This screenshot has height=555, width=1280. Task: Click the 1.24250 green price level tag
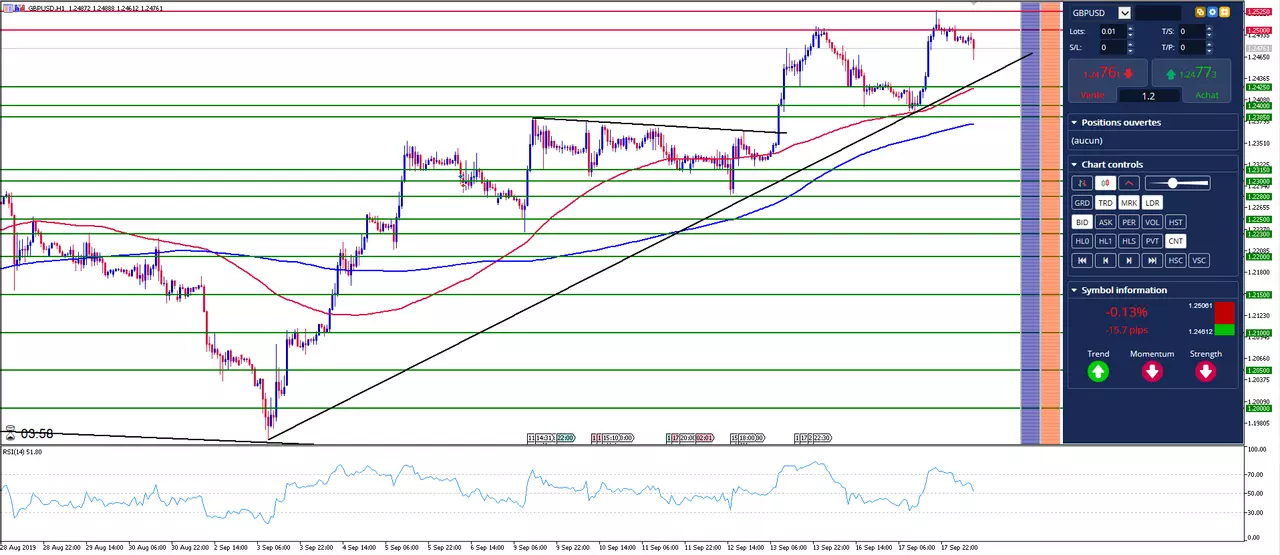click(1258, 87)
